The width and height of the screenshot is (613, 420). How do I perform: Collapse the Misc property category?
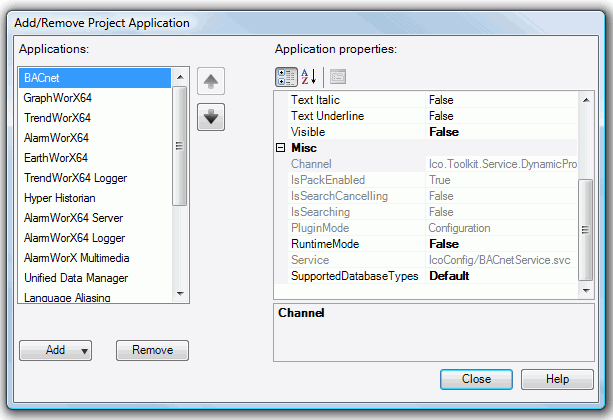[x=280, y=148]
